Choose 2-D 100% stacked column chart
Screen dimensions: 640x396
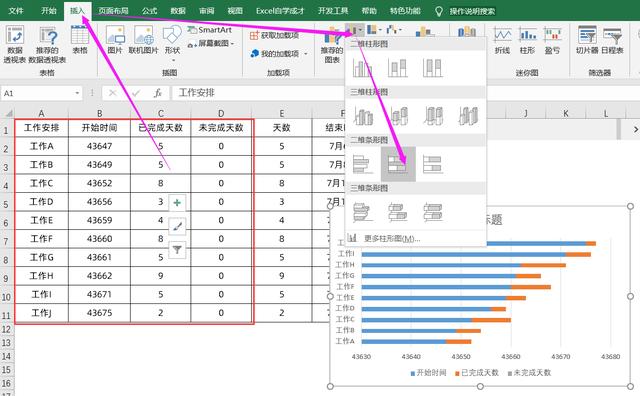[x=433, y=68]
